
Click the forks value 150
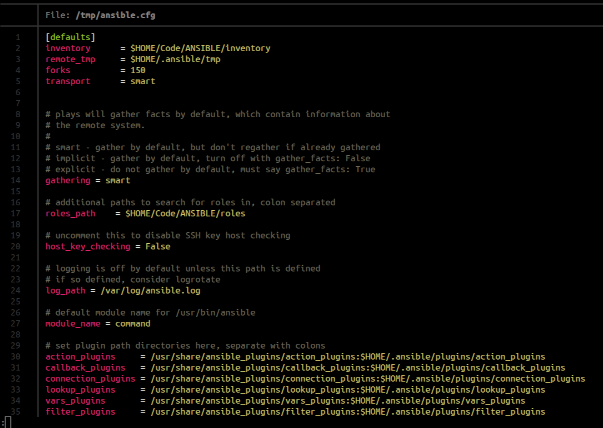pyautogui.click(x=138, y=70)
